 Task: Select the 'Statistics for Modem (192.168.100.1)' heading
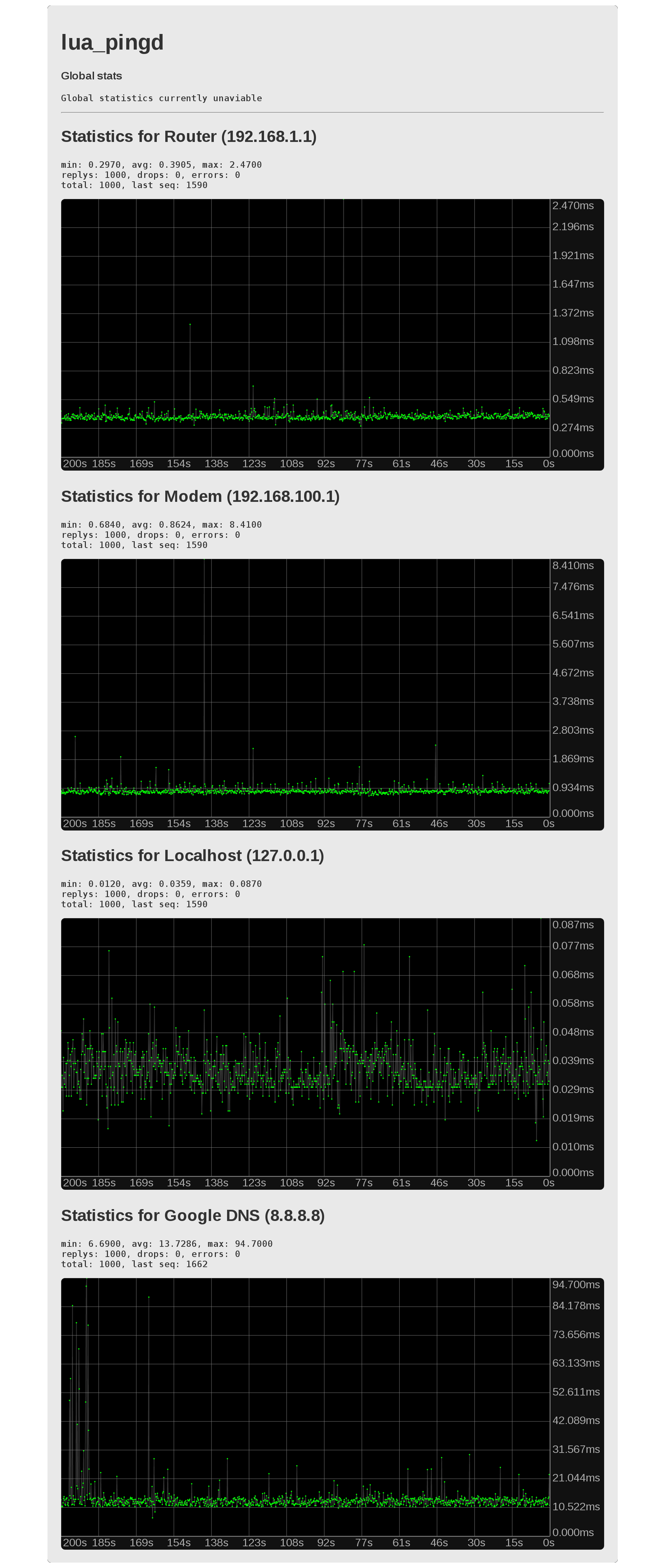coord(201,496)
